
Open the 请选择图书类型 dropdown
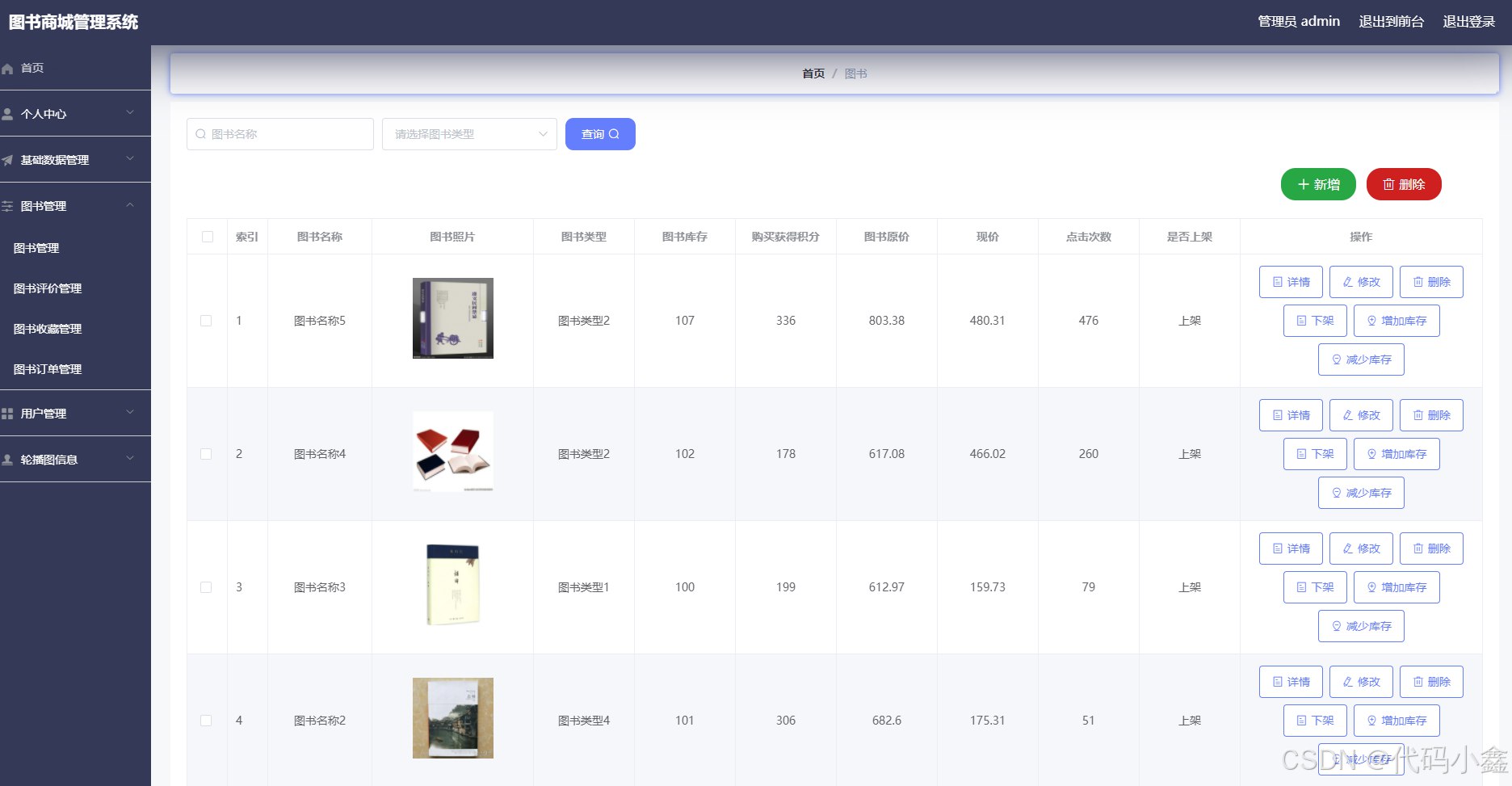pos(469,134)
